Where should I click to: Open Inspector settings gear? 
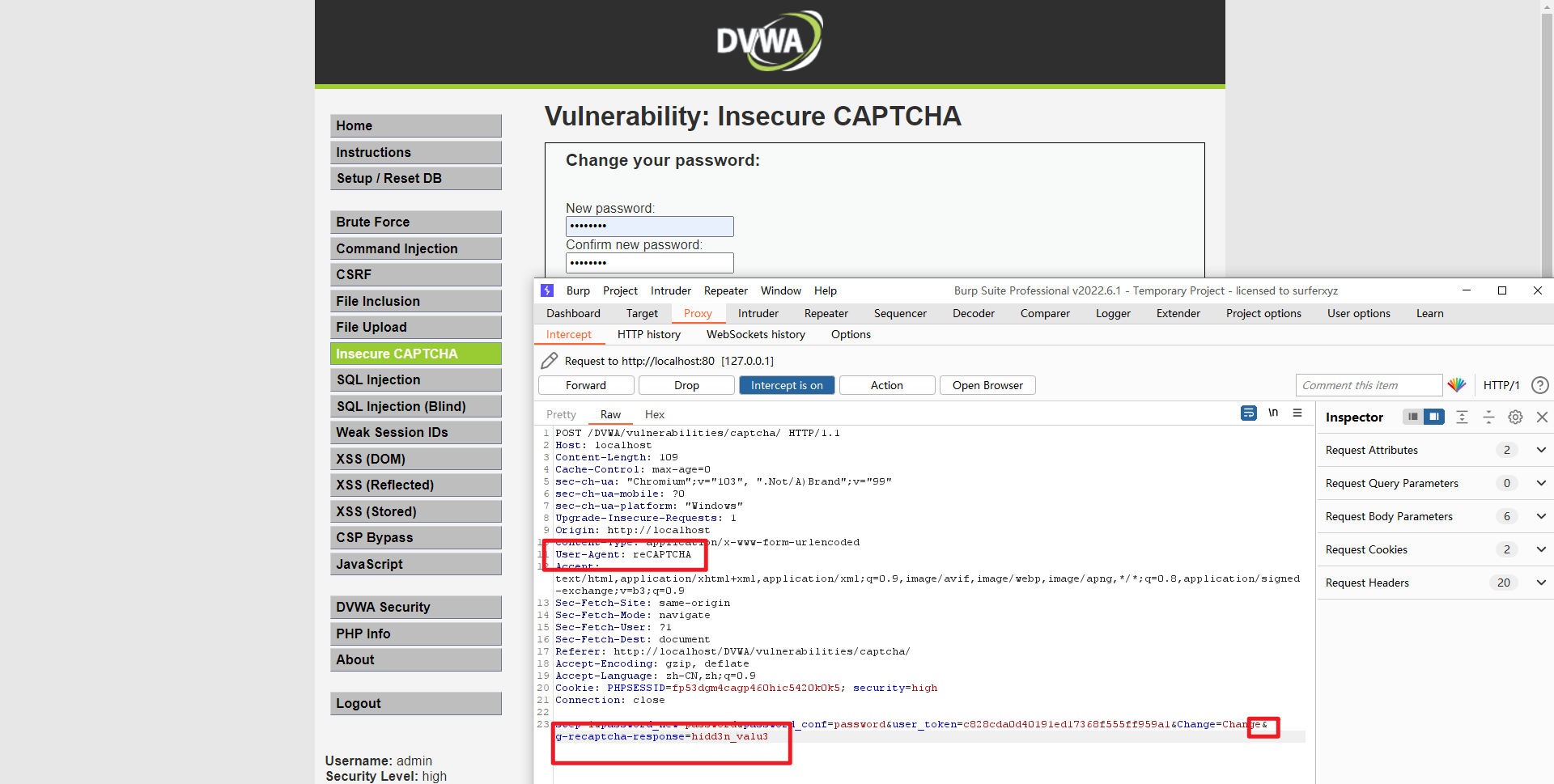[1515, 417]
